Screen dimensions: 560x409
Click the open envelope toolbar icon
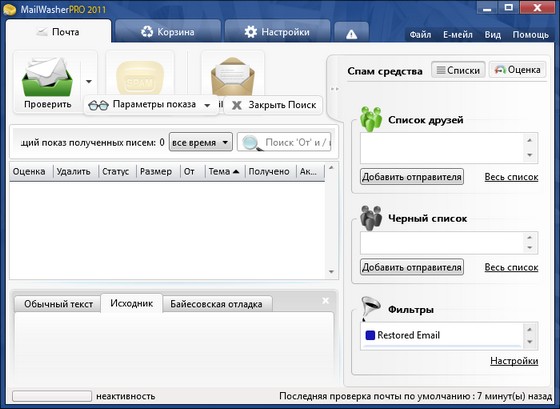[232, 76]
